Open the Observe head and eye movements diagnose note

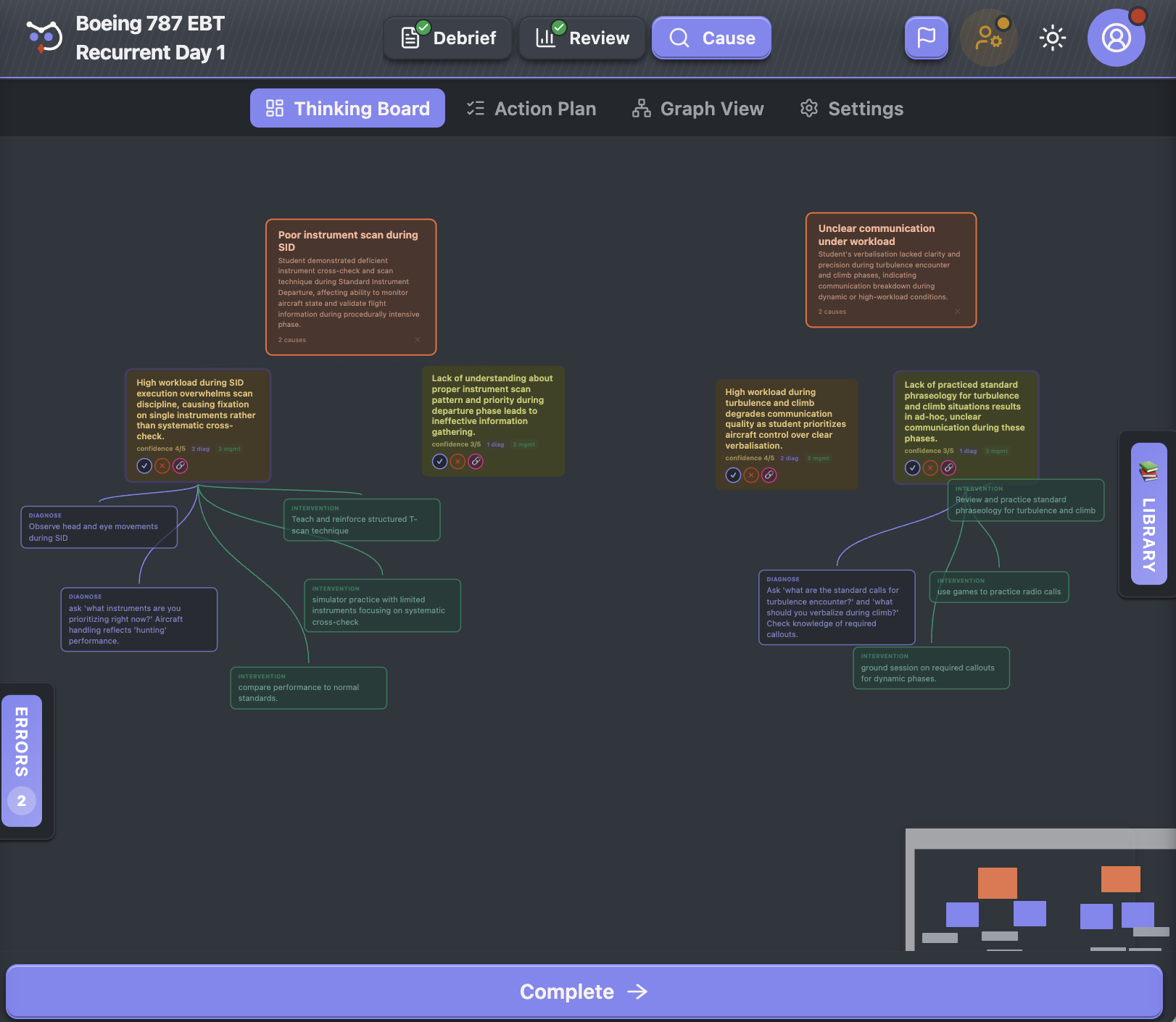pos(99,527)
